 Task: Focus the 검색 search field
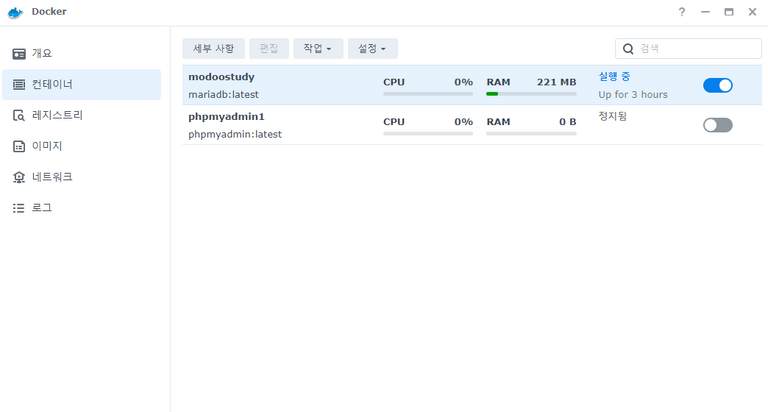click(x=688, y=48)
